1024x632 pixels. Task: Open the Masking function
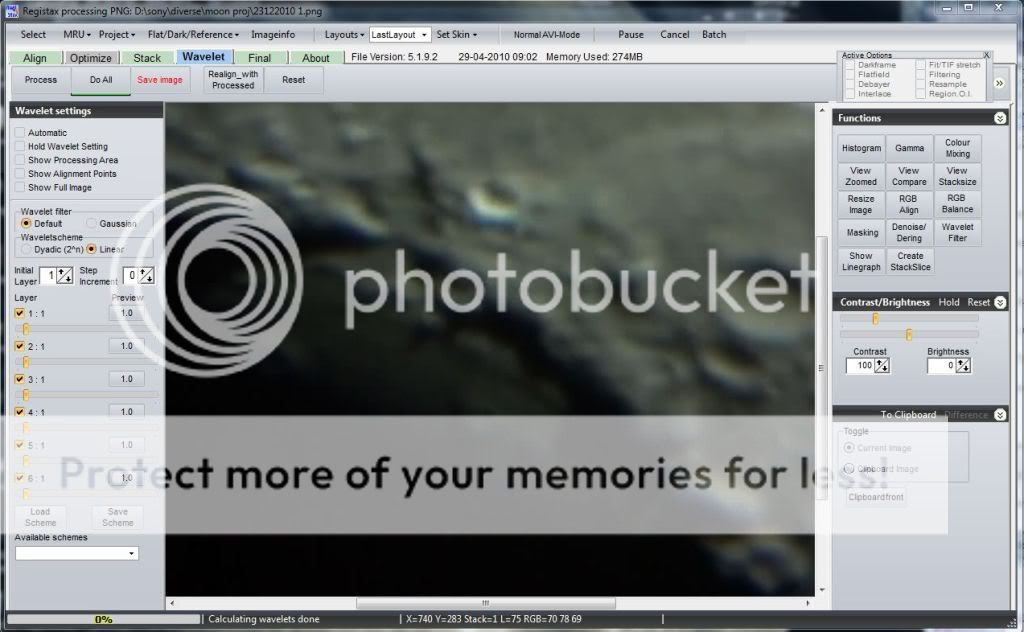(861, 232)
